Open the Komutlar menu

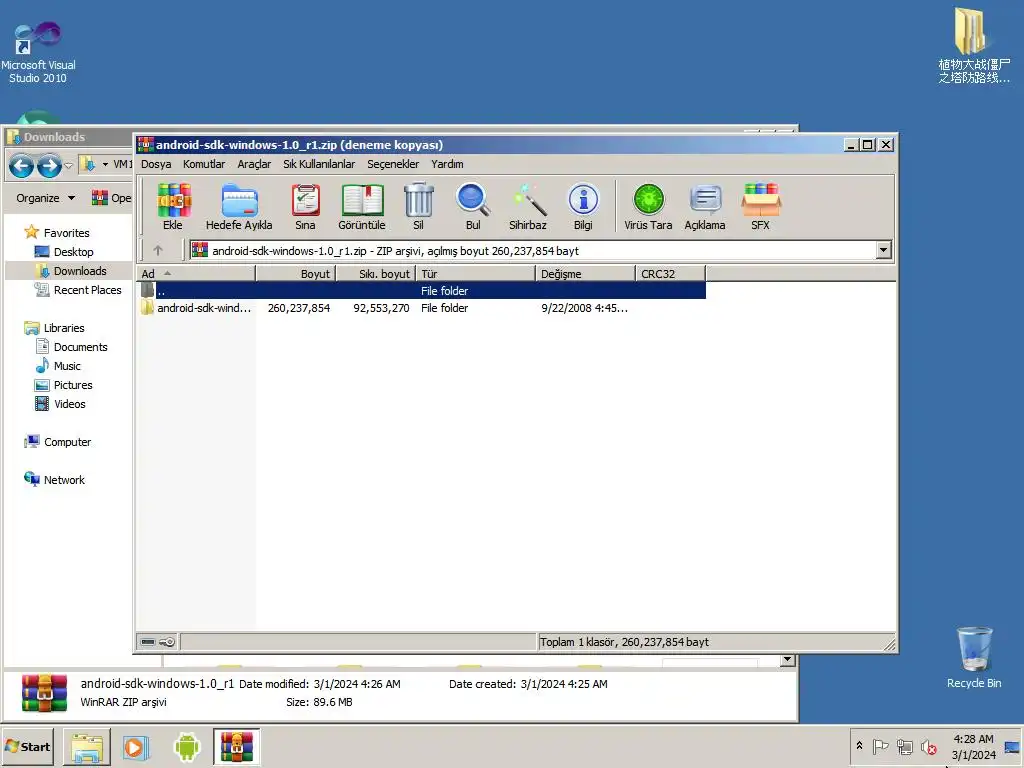(204, 164)
